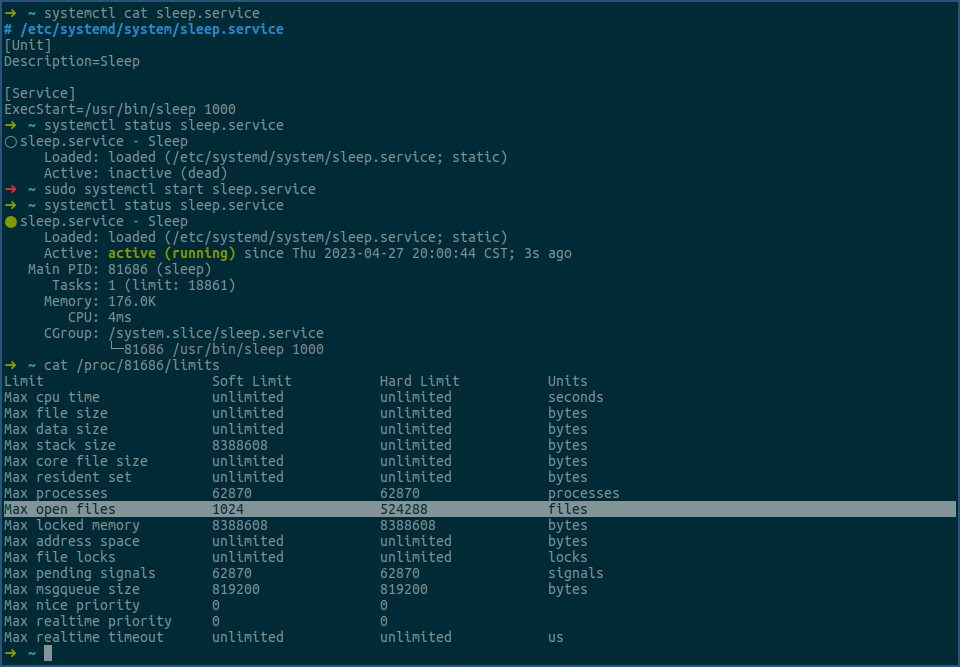Click the 524288 hard limit value
The width and height of the screenshot is (960, 667).
[x=404, y=509]
